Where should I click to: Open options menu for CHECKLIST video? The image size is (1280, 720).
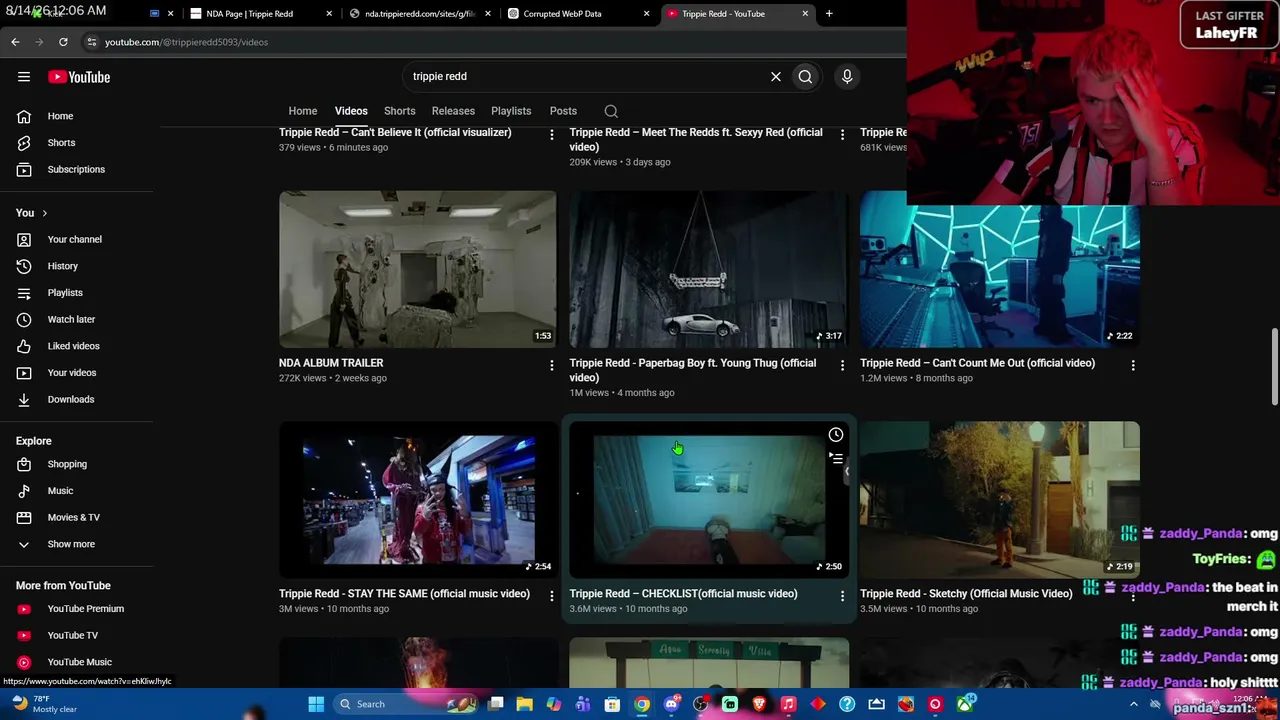pos(842,596)
